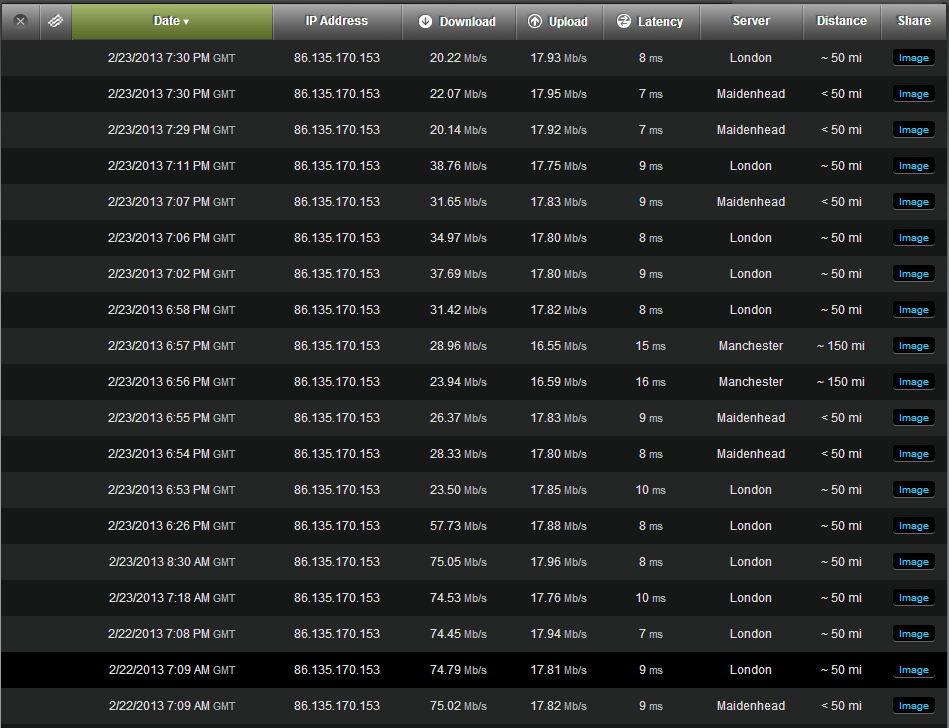Screen dimensions: 949x728
Task: Open Image for the 6:55 PM result
Action: (x=913, y=418)
